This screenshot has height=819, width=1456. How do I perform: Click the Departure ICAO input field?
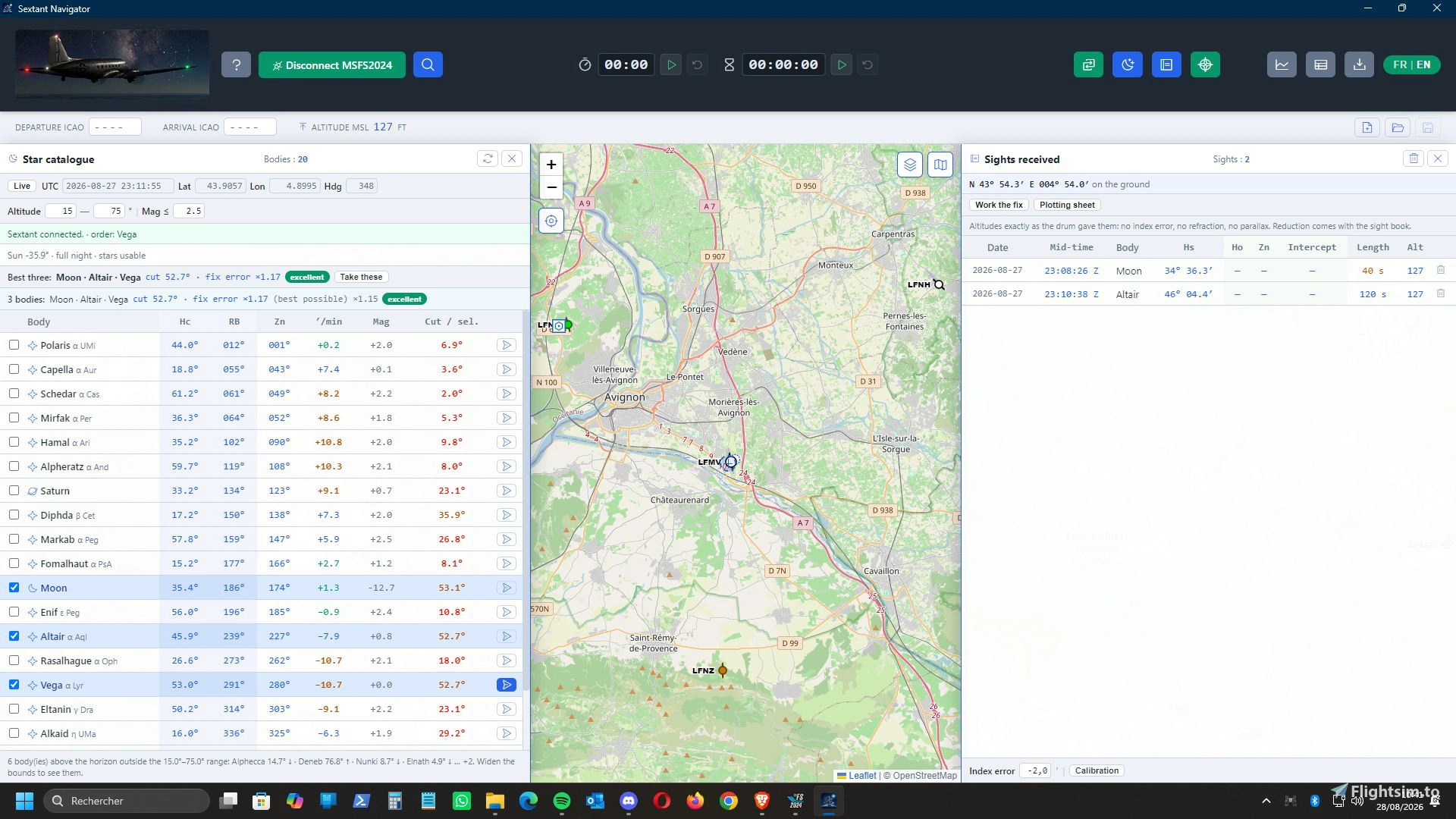point(115,127)
